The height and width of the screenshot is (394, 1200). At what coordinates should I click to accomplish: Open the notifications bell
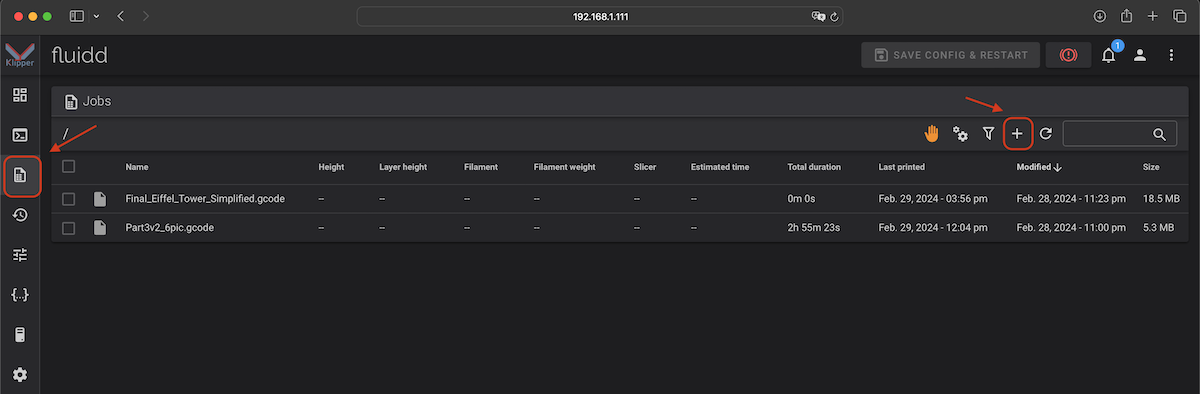pos(1108,56)
